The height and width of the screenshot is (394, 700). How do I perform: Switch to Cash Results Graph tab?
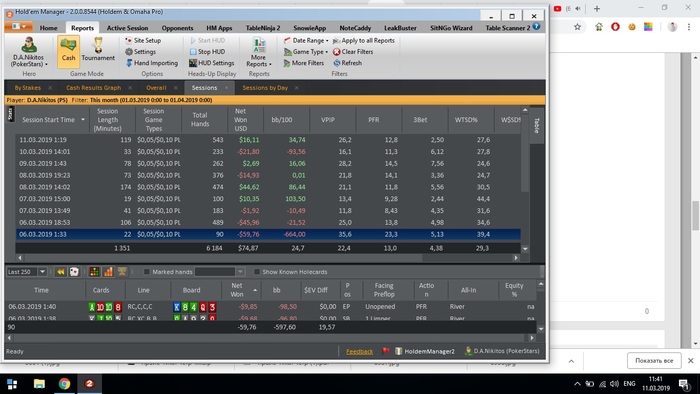pos(93,88)
